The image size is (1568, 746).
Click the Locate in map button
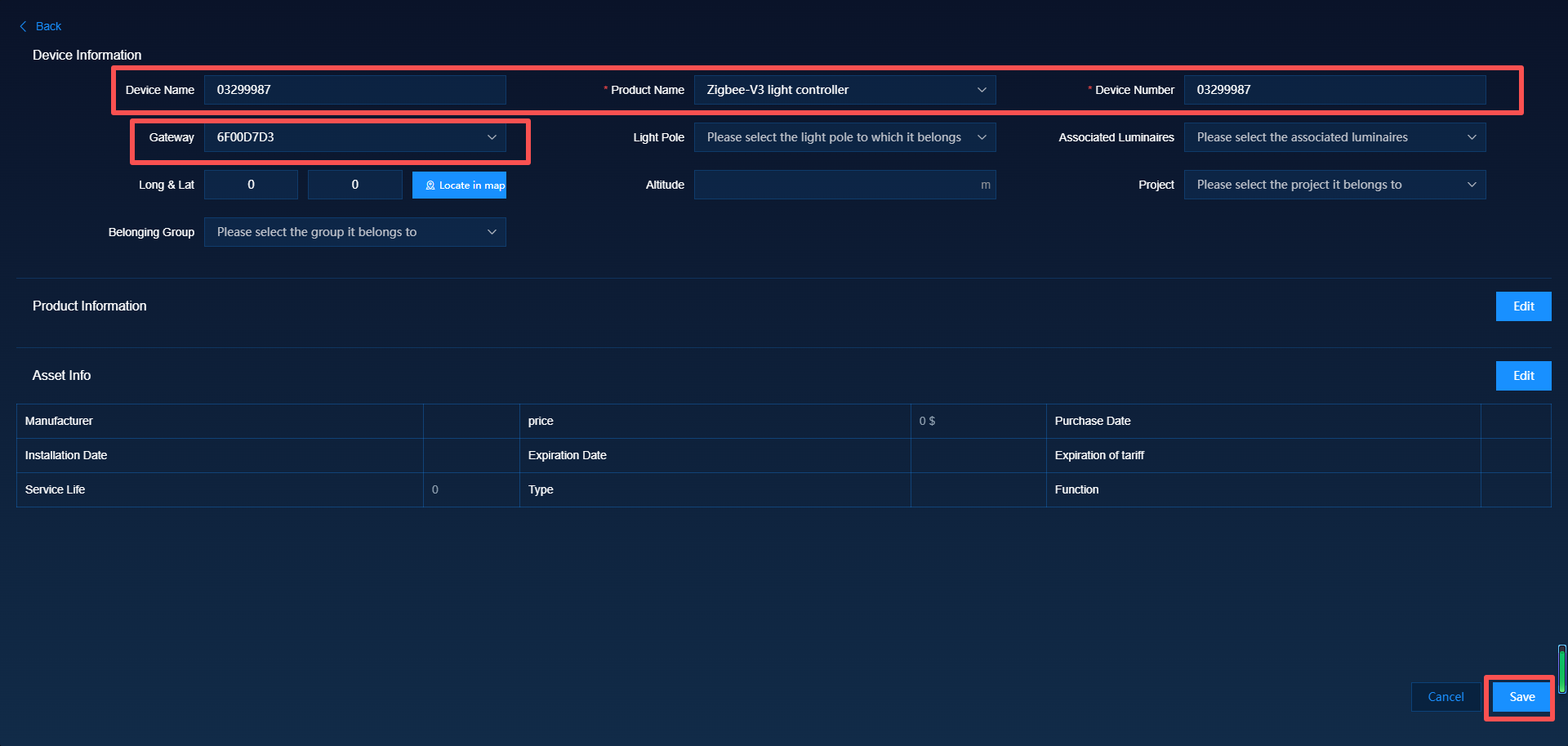coord(459,185)
